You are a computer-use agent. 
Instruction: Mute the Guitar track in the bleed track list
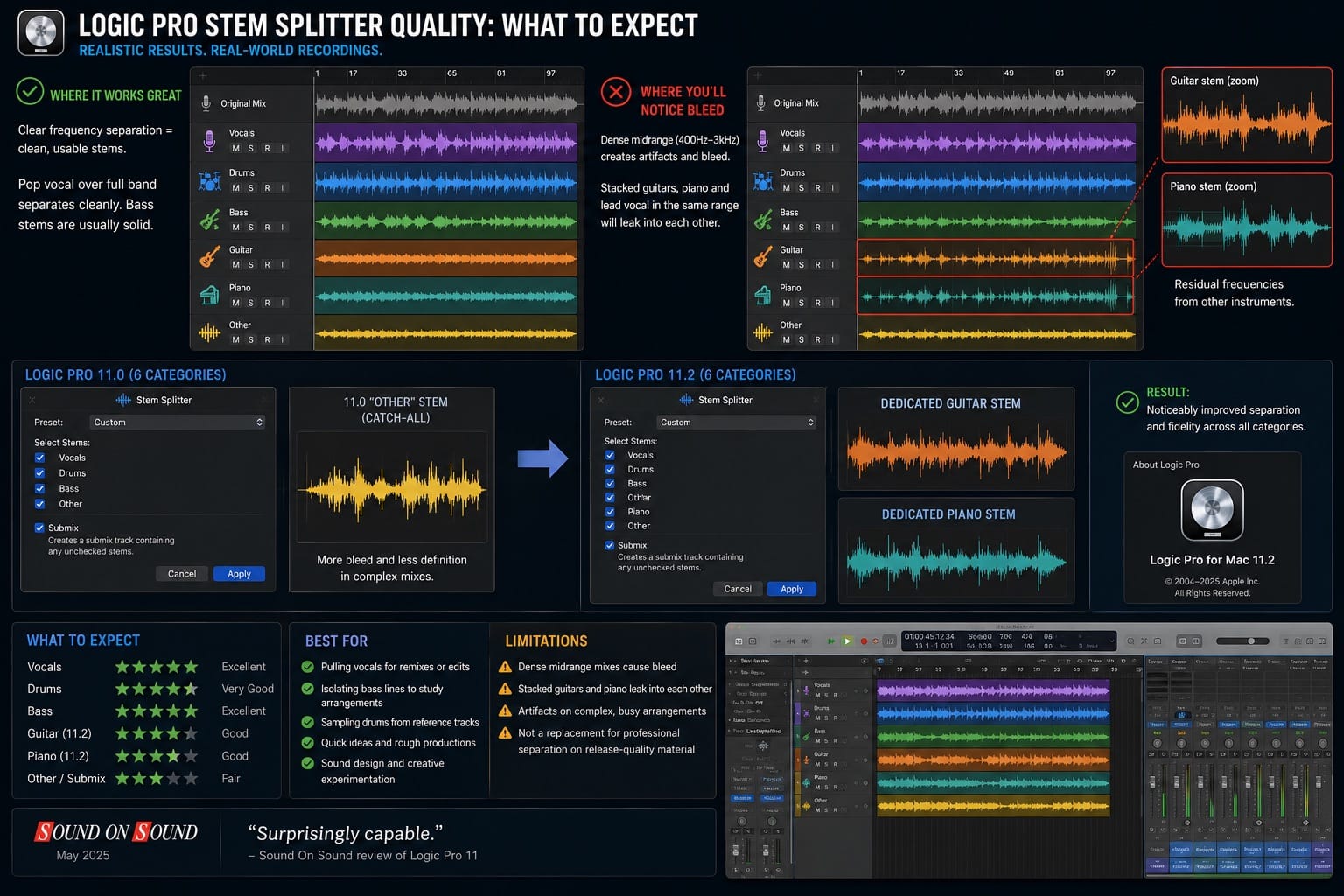click(x=786, y=264)
